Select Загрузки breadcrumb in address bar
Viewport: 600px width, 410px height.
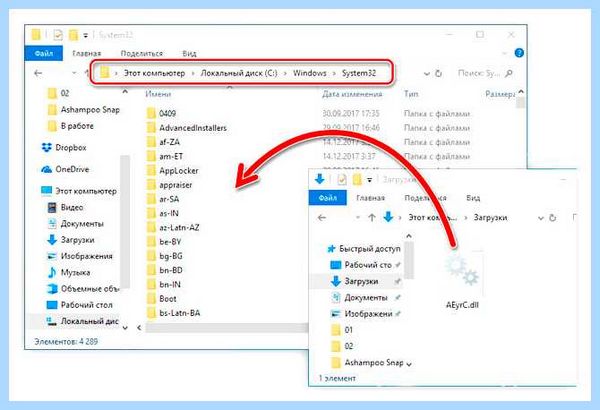coord(491,217)
